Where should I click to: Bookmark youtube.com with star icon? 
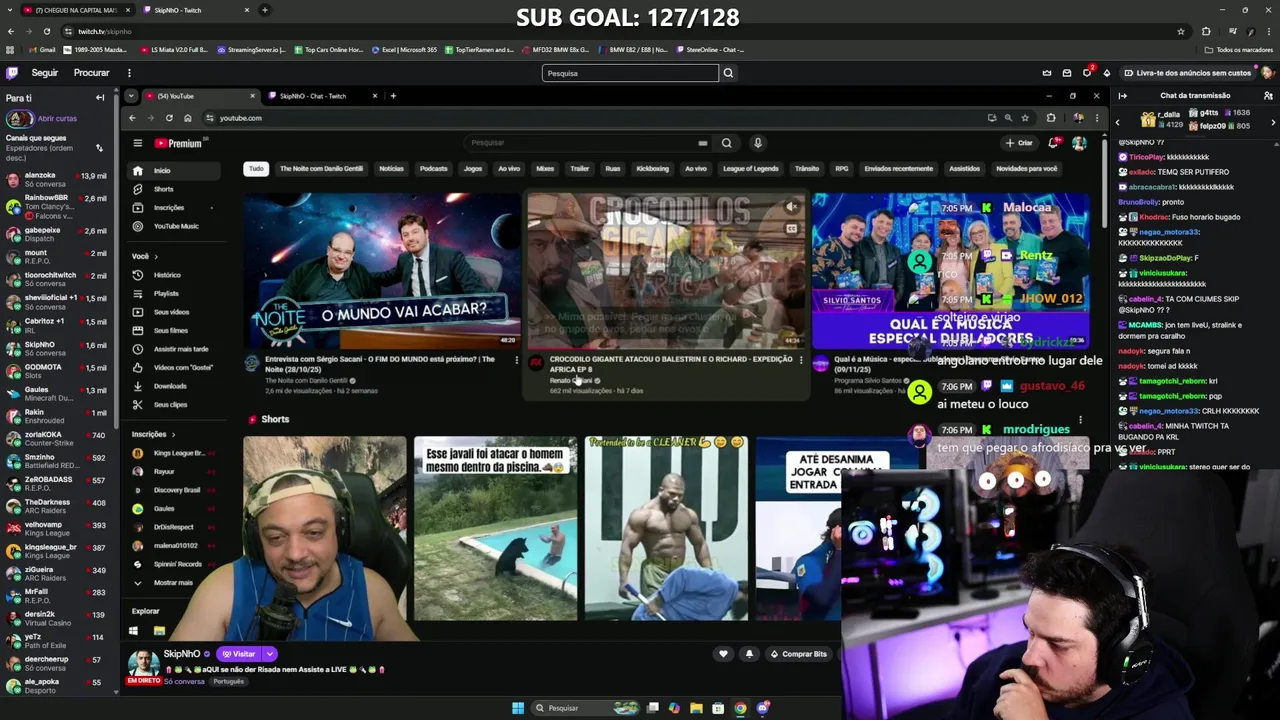point(1025,118)
